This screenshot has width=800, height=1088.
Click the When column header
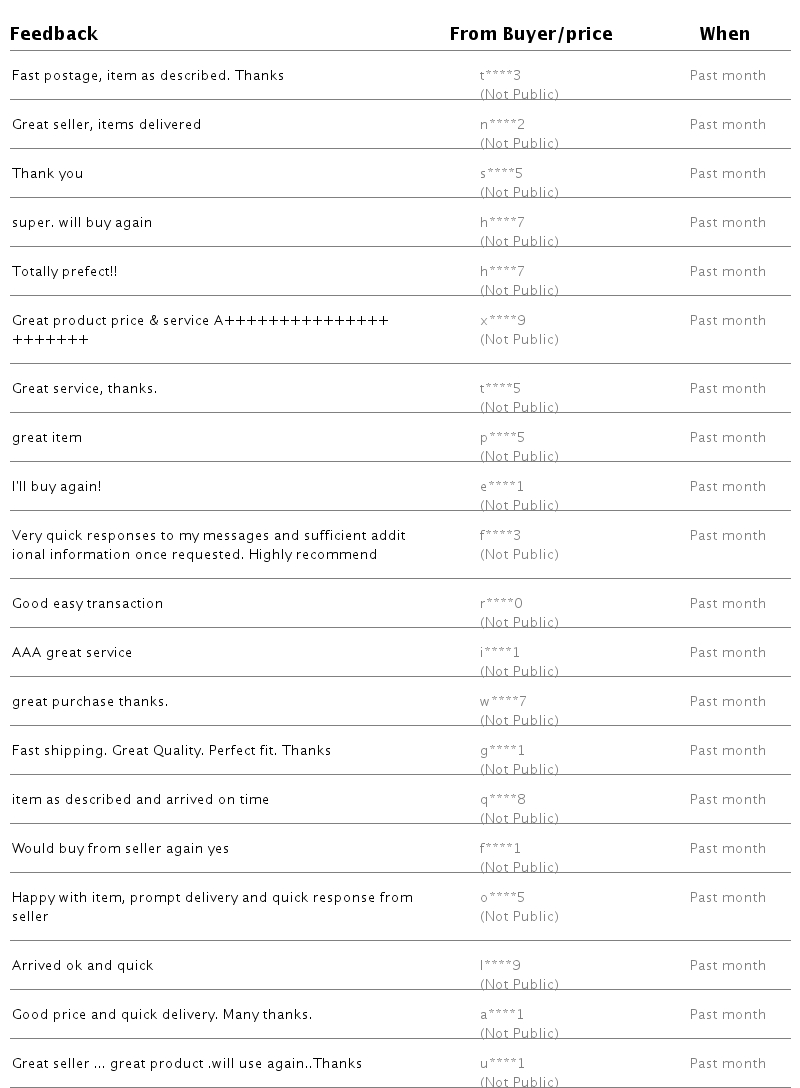click(724, 34)
